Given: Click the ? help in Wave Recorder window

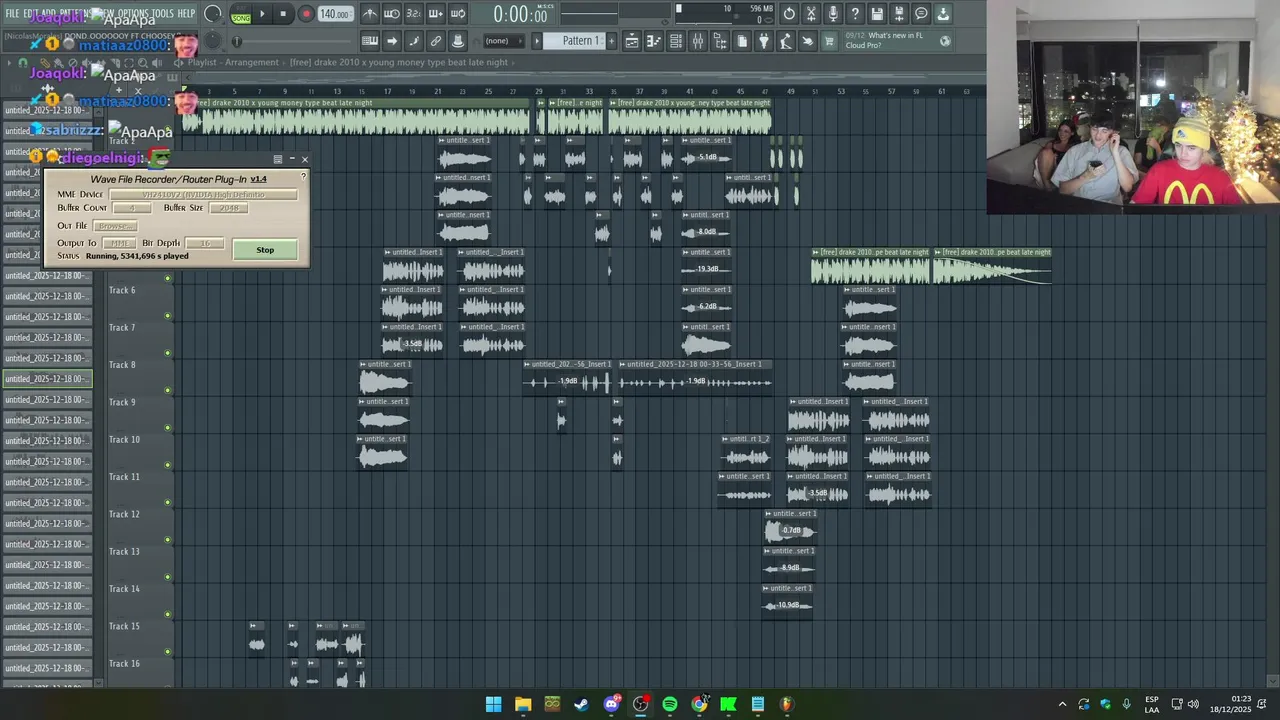Looking at the screenshot, I should coord(303,176).
